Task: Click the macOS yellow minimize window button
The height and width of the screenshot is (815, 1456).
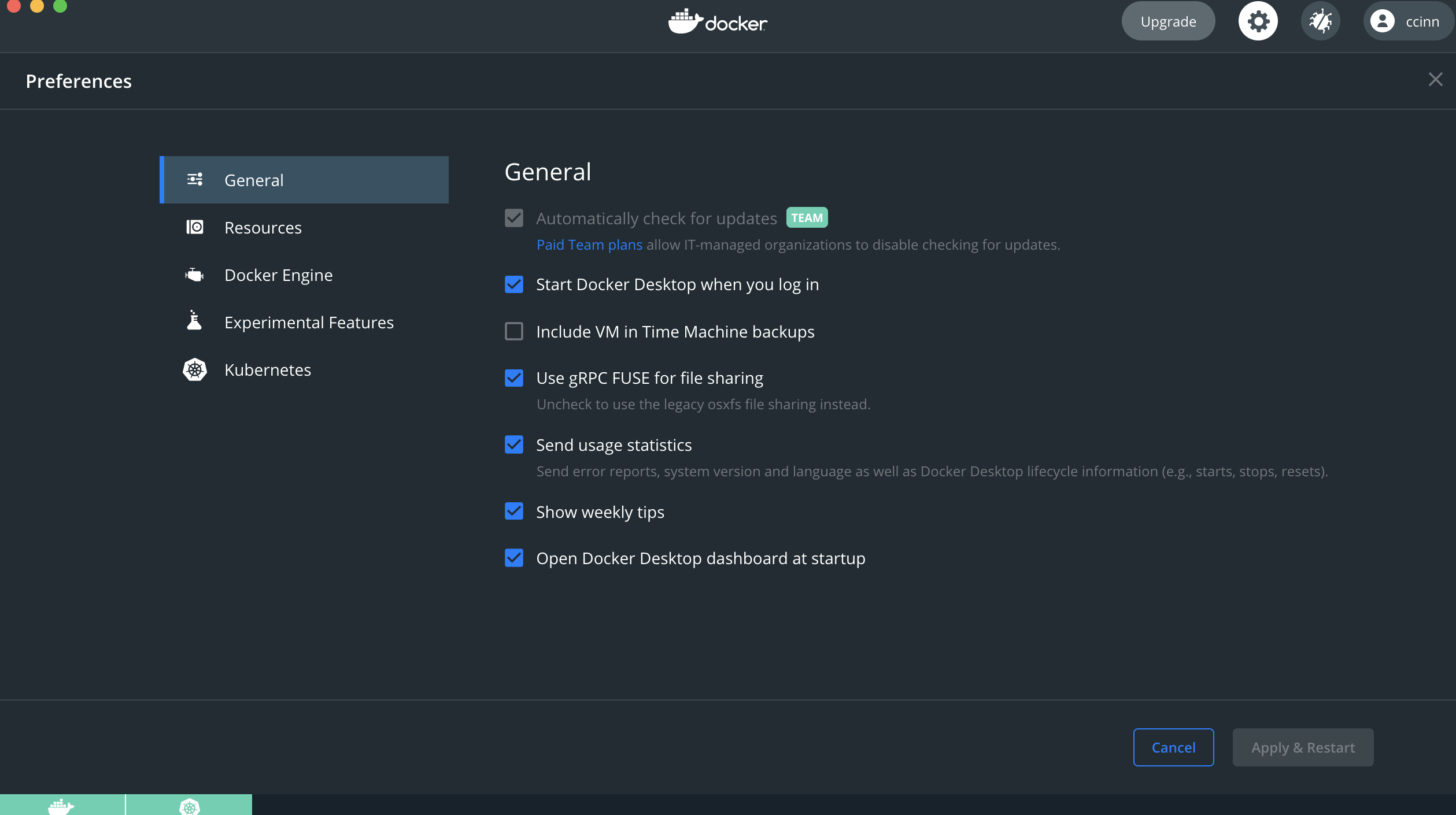Action: tap(37, 5)
